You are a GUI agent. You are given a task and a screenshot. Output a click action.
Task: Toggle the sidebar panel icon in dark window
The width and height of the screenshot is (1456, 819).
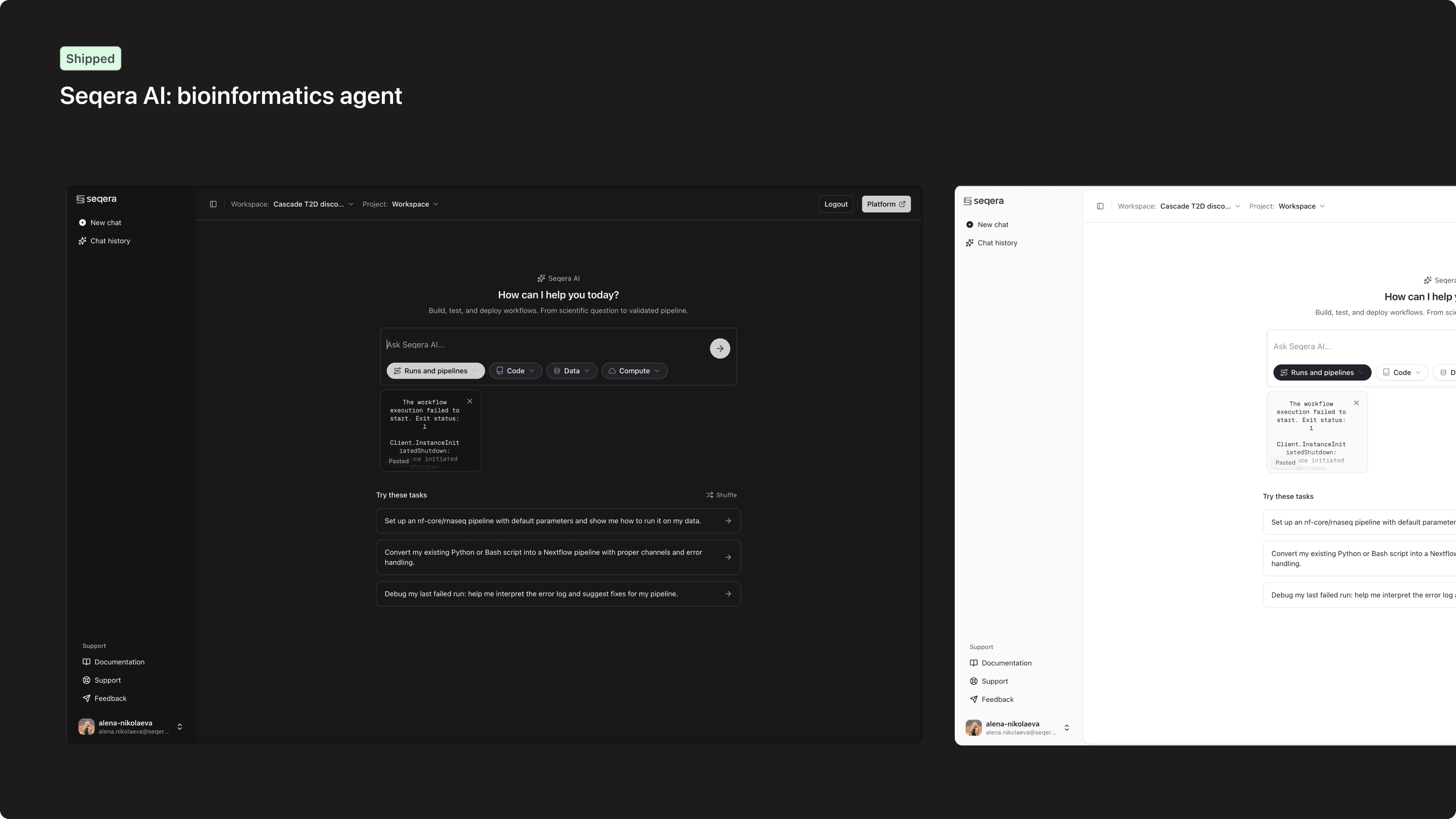tap(213, 204)
